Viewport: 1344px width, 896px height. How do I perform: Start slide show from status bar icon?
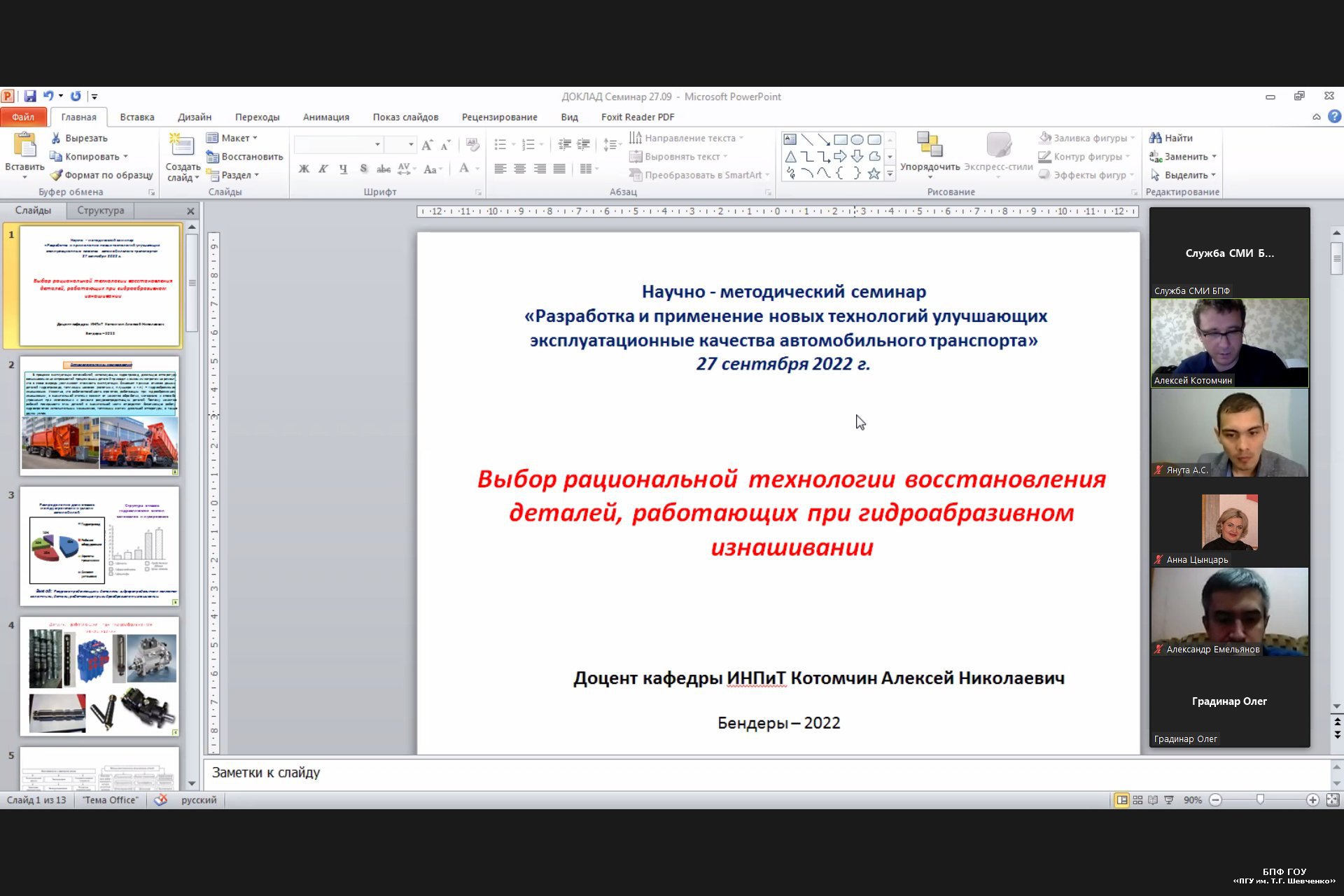coord(1168,800)
